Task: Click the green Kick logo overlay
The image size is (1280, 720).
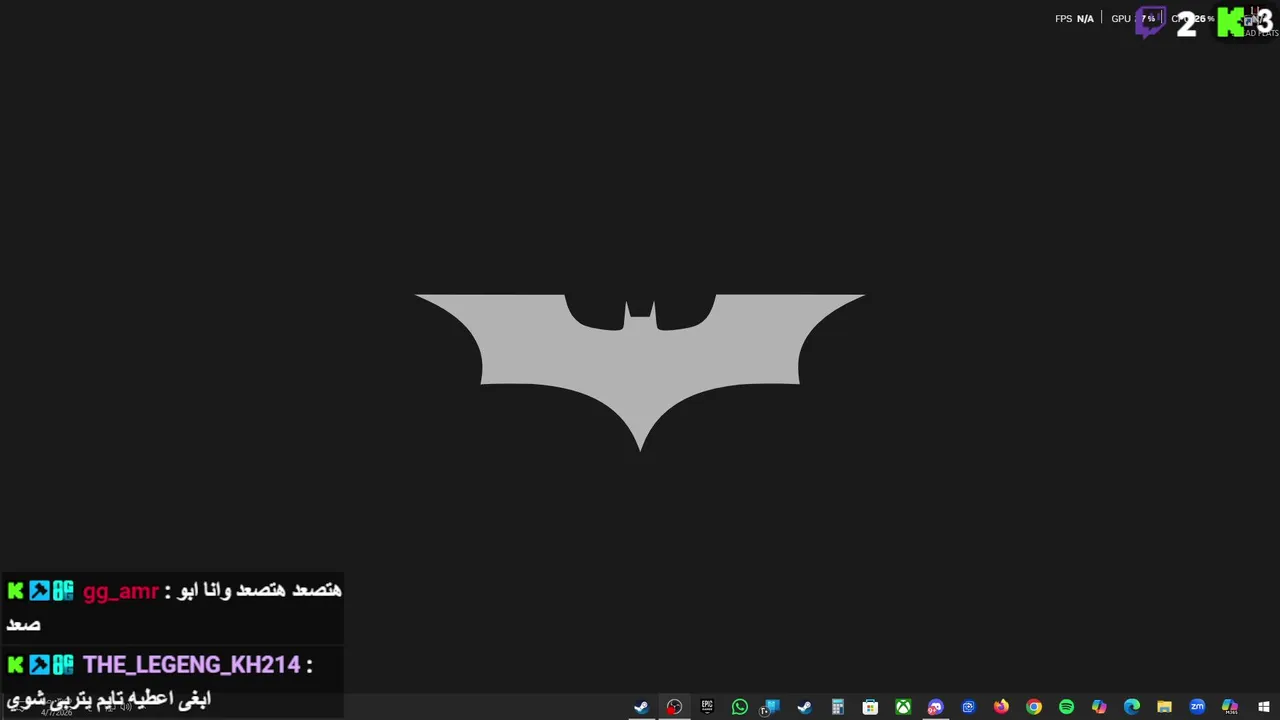Action: [x=1231, y=22]
